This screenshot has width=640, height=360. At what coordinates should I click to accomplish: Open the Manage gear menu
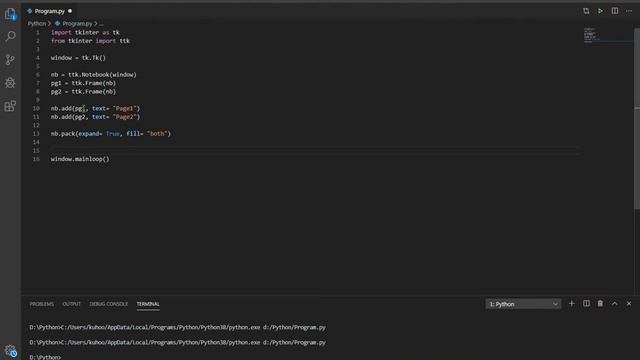pos(10,351)
